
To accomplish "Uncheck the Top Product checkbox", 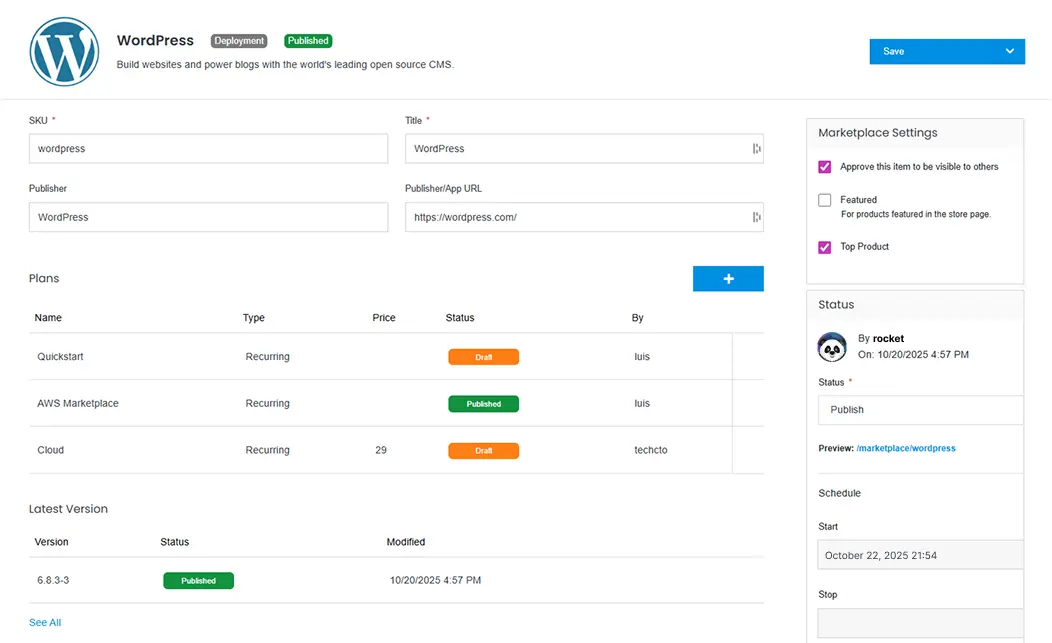I will [x=825, y=247].
